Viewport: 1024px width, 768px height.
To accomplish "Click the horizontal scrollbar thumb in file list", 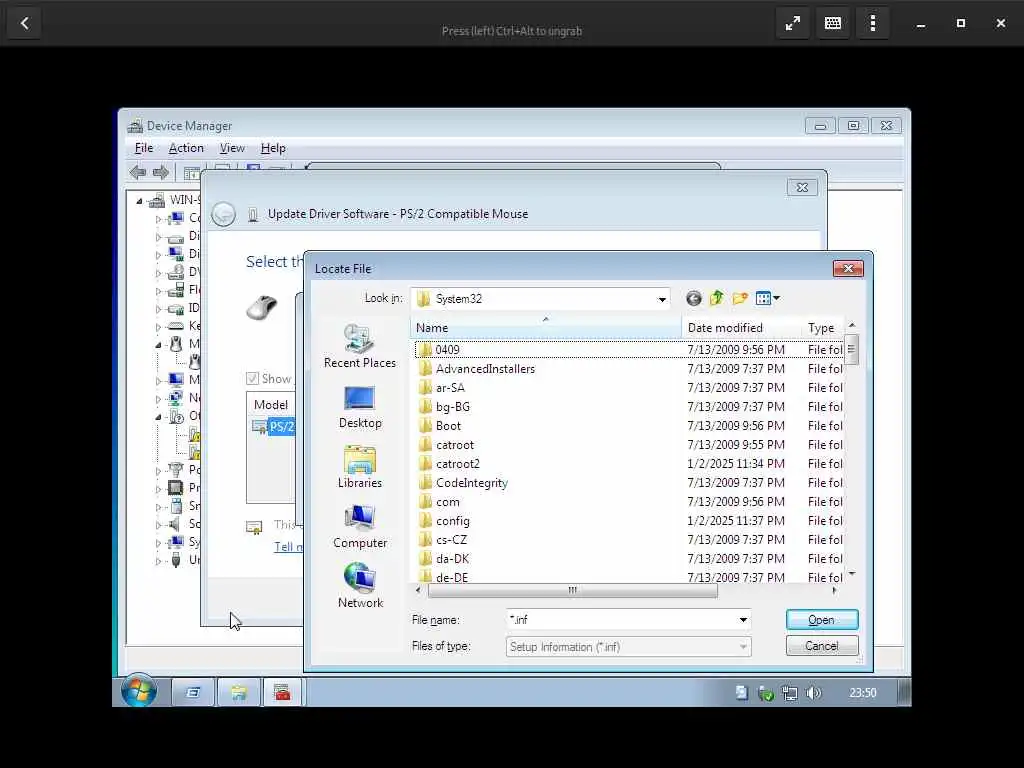I will (x=572, y=590).
